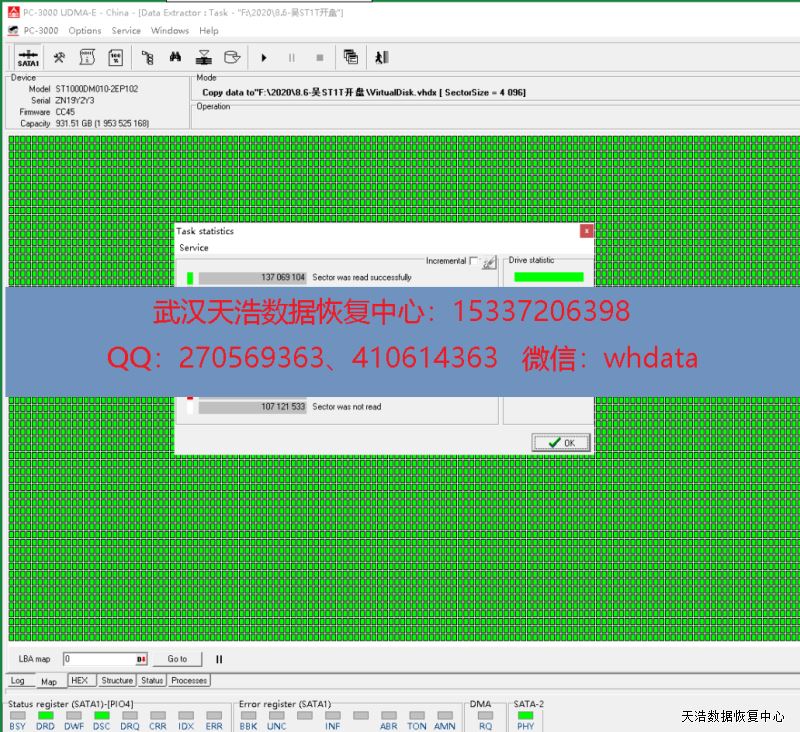Open the Windows menu
This screenshot has width=800, height=732.
[170, 31]
